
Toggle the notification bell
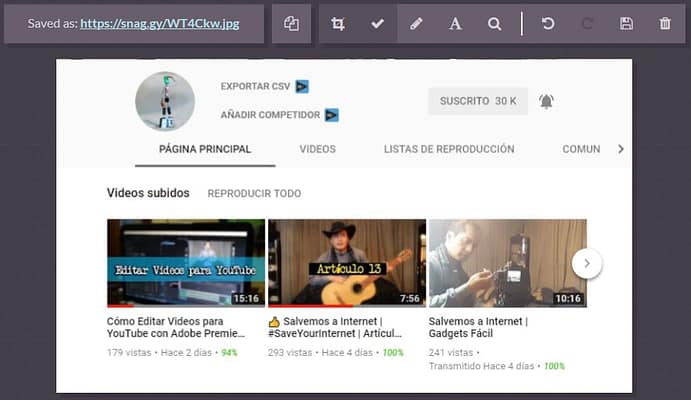click(546, 101)
